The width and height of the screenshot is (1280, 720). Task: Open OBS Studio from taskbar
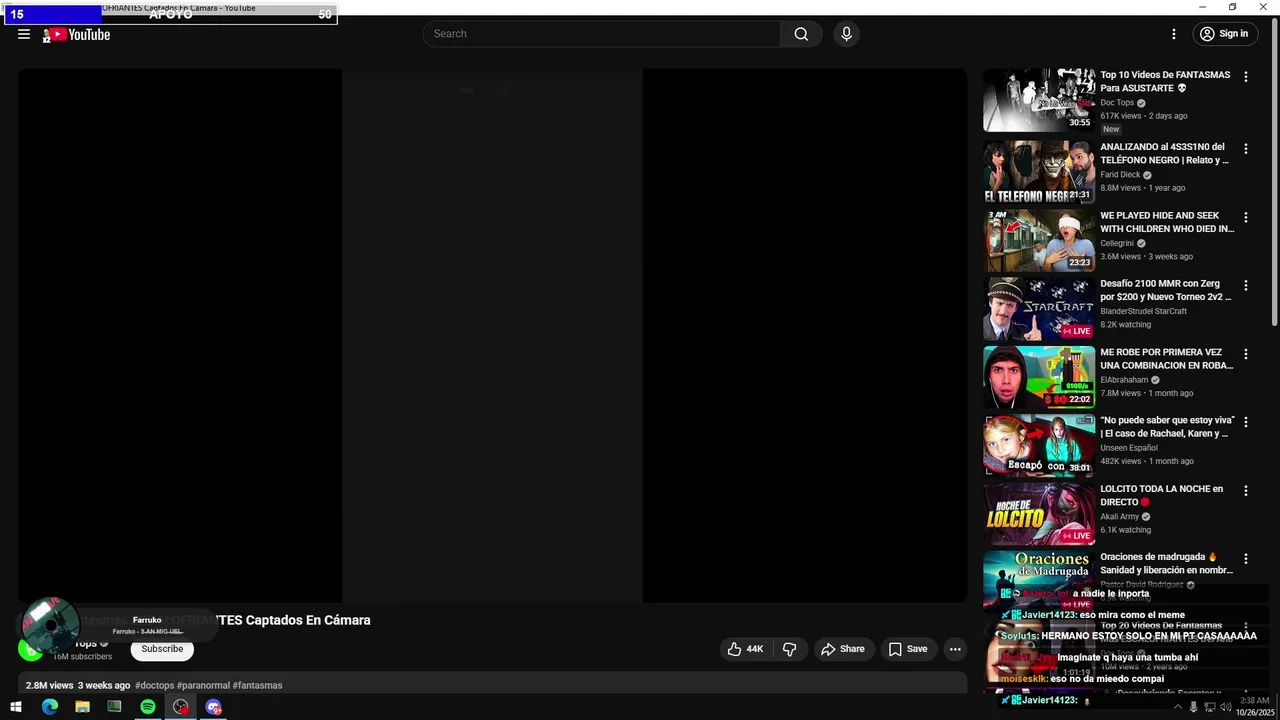coord(180,707)
